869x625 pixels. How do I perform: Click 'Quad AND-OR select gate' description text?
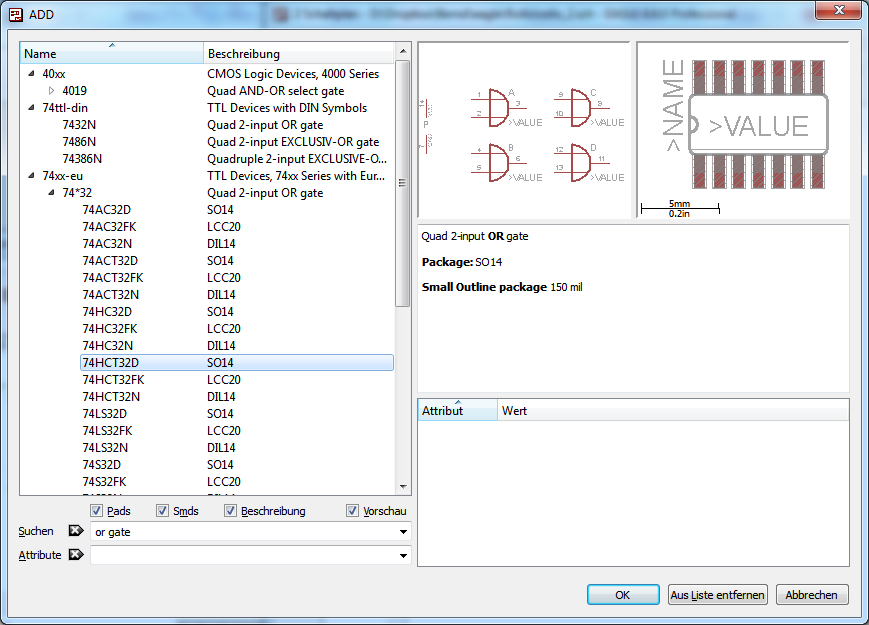pyautogui.click(x=275, y=91)
